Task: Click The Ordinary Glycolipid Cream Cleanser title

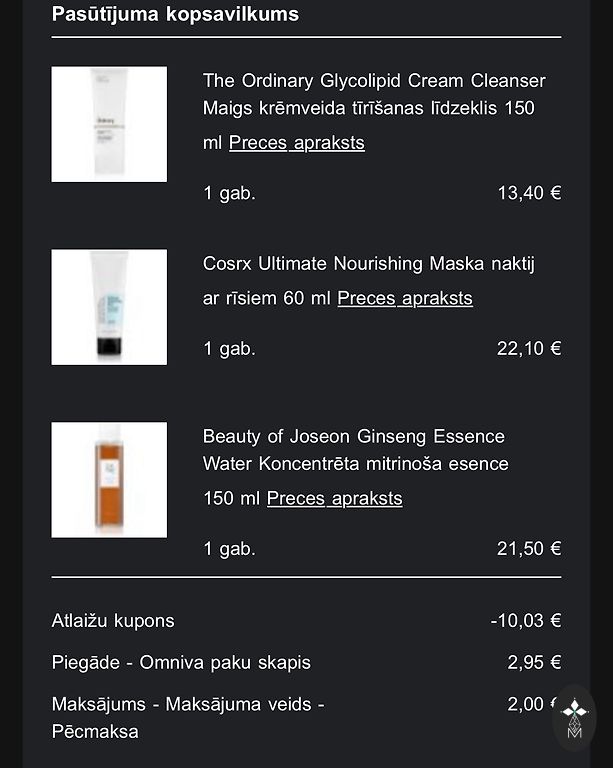Action: point(373,81)
